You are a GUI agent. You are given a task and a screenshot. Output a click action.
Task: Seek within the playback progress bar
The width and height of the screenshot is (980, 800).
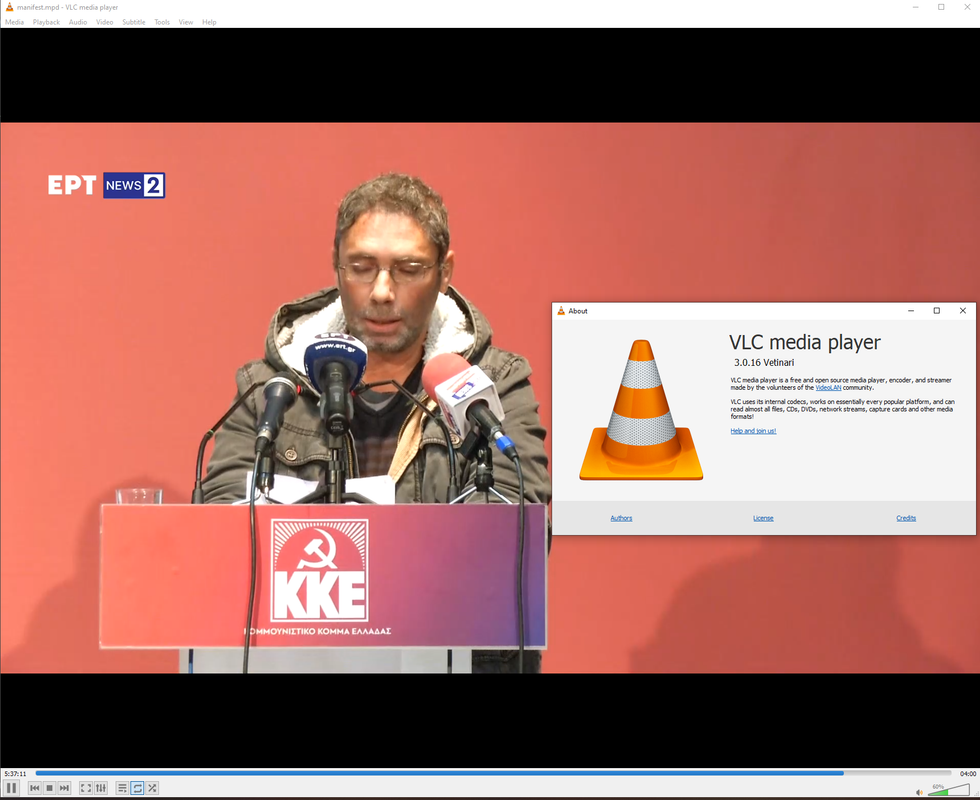(492, 773)
